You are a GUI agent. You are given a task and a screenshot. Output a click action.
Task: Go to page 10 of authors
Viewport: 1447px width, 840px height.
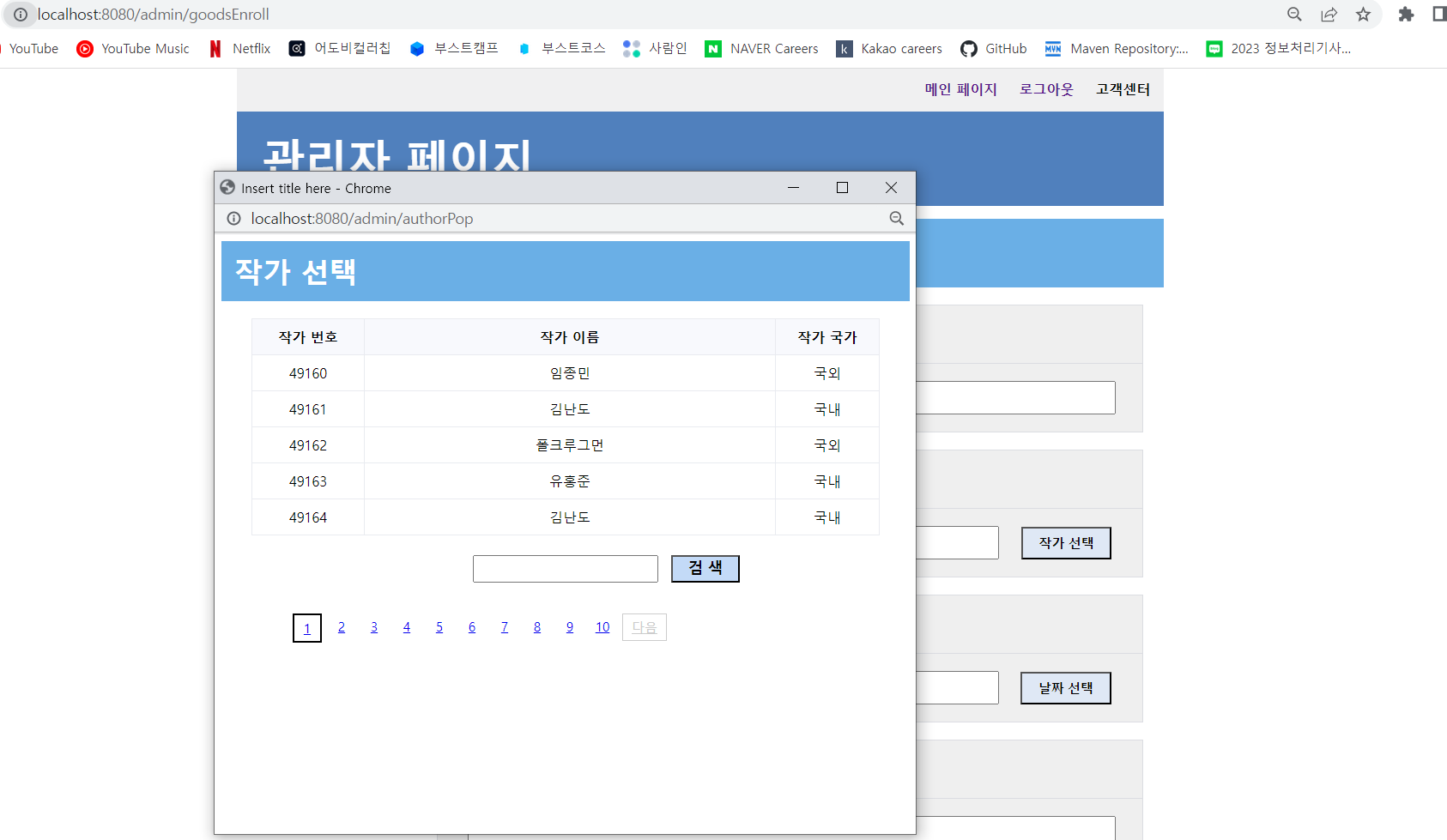coord(602,627)
